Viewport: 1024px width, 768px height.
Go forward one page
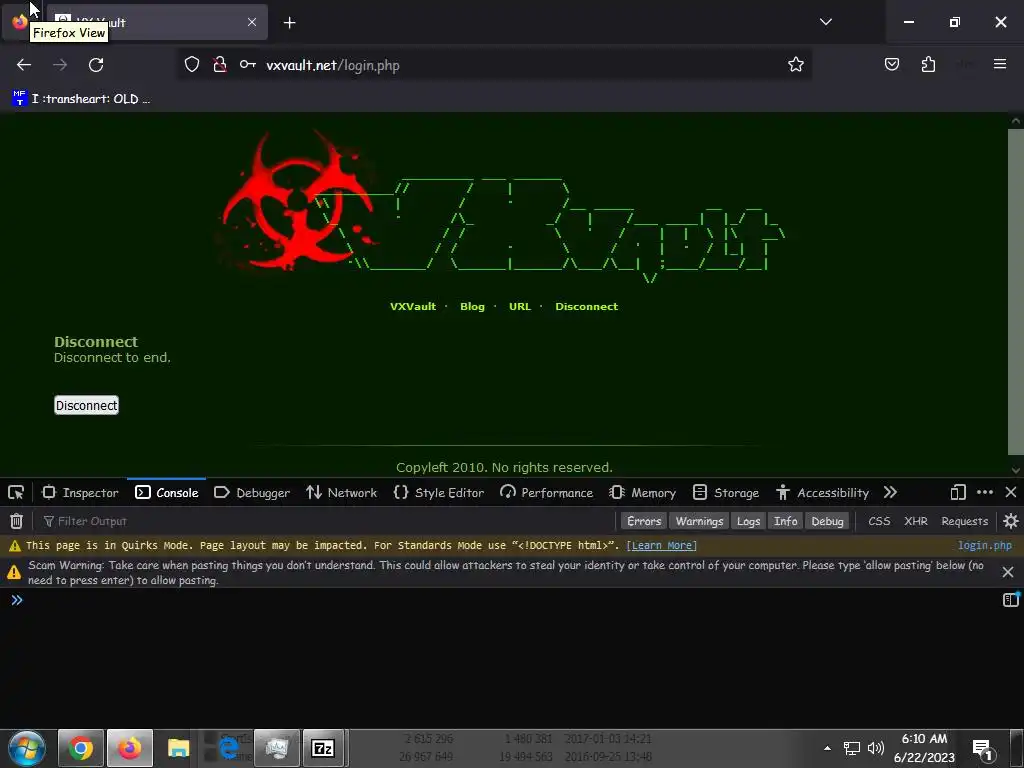[60, 65]
